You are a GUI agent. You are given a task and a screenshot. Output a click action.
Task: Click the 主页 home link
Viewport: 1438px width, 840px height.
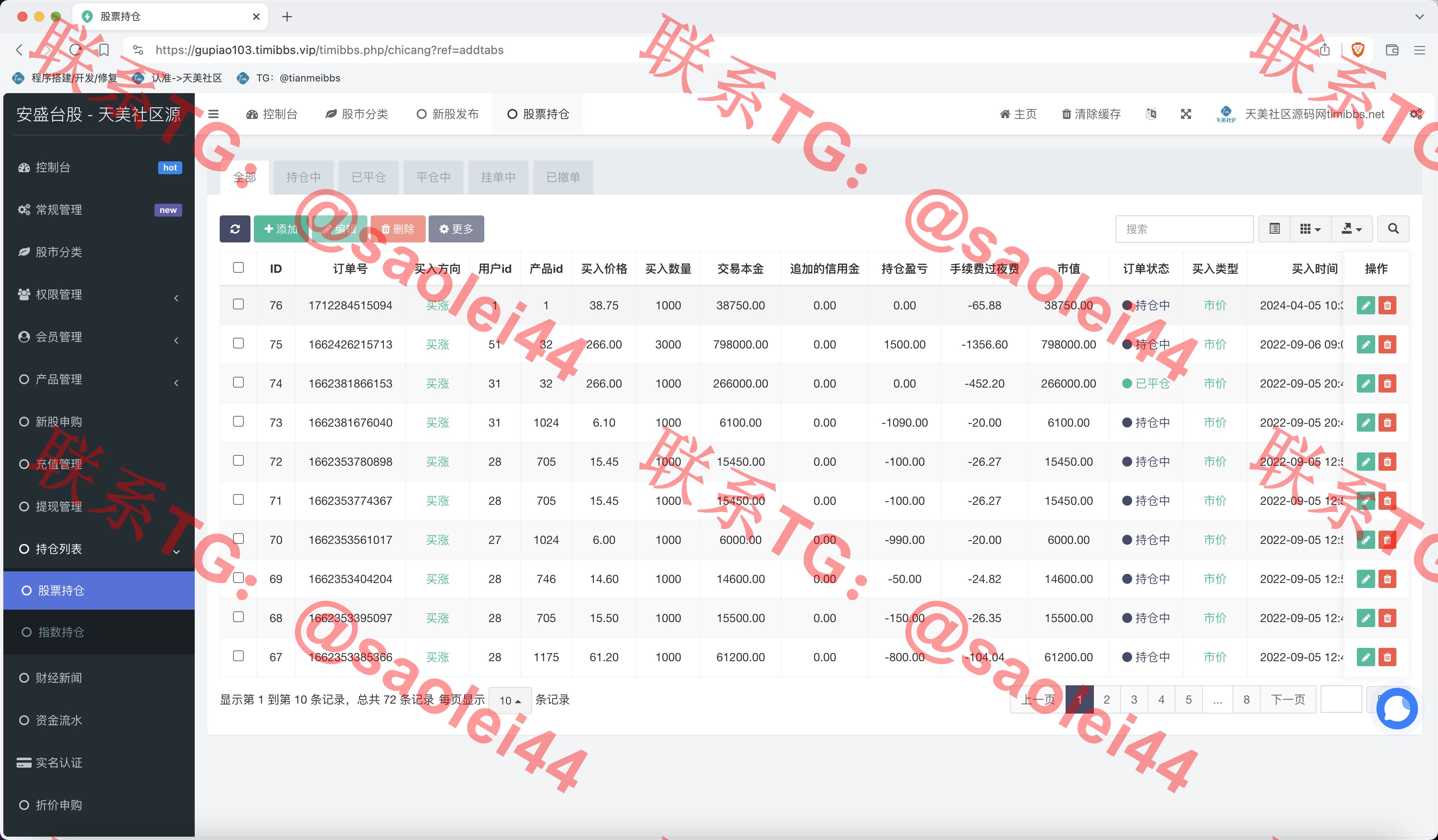pos(1019,114)
